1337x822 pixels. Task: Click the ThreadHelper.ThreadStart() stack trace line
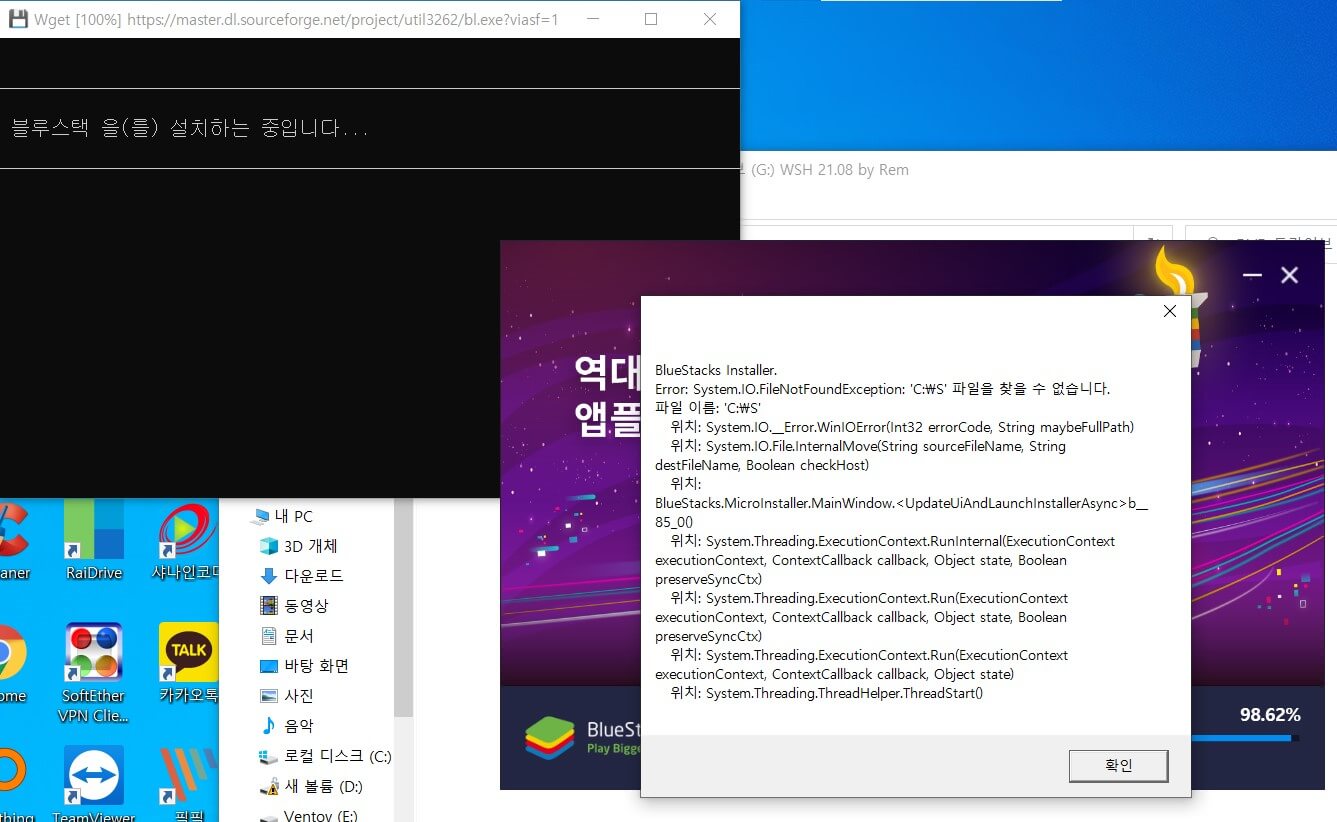point(827,693)
